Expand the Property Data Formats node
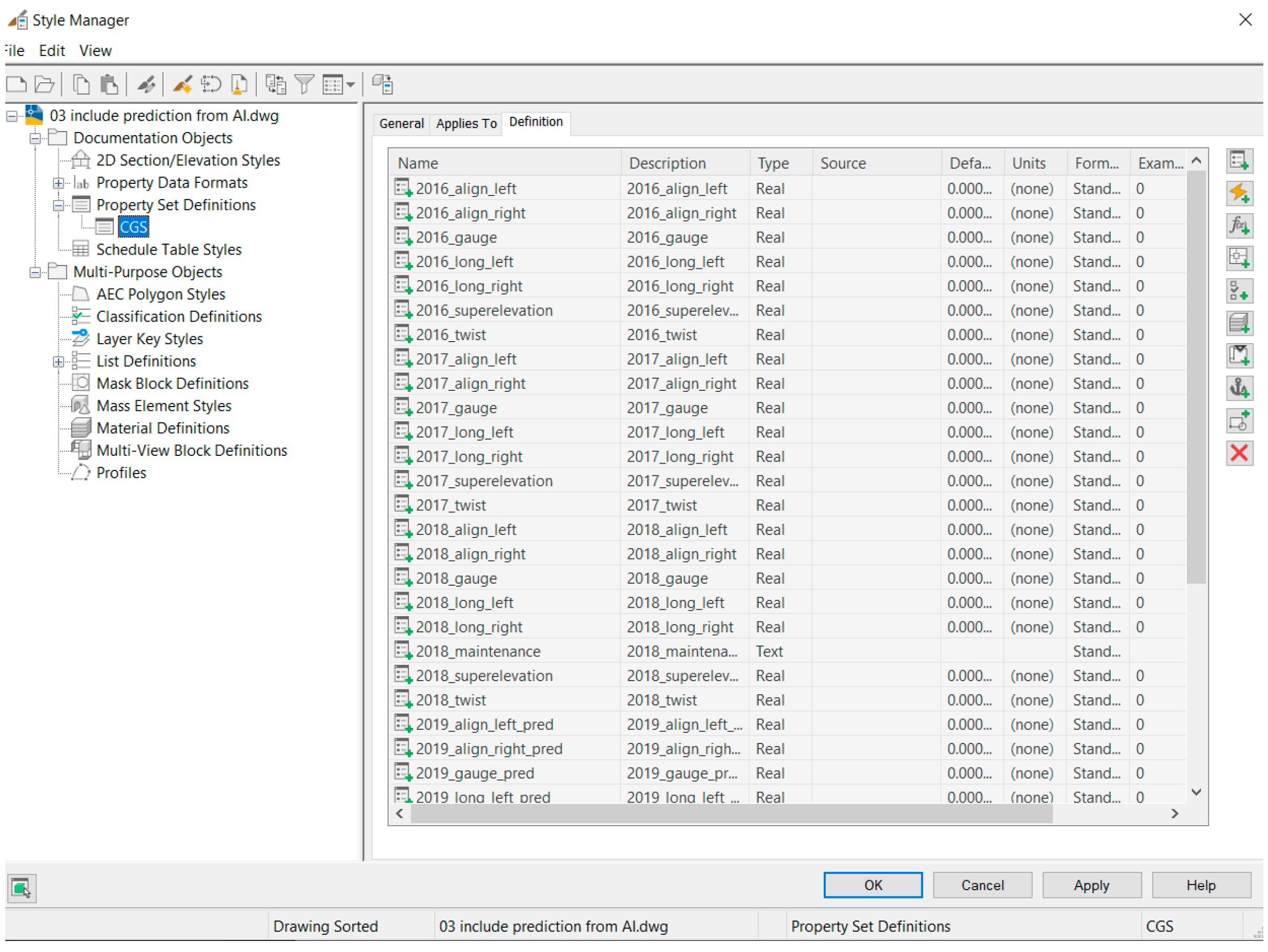1268x952 pixels. [x=59, y=183]
